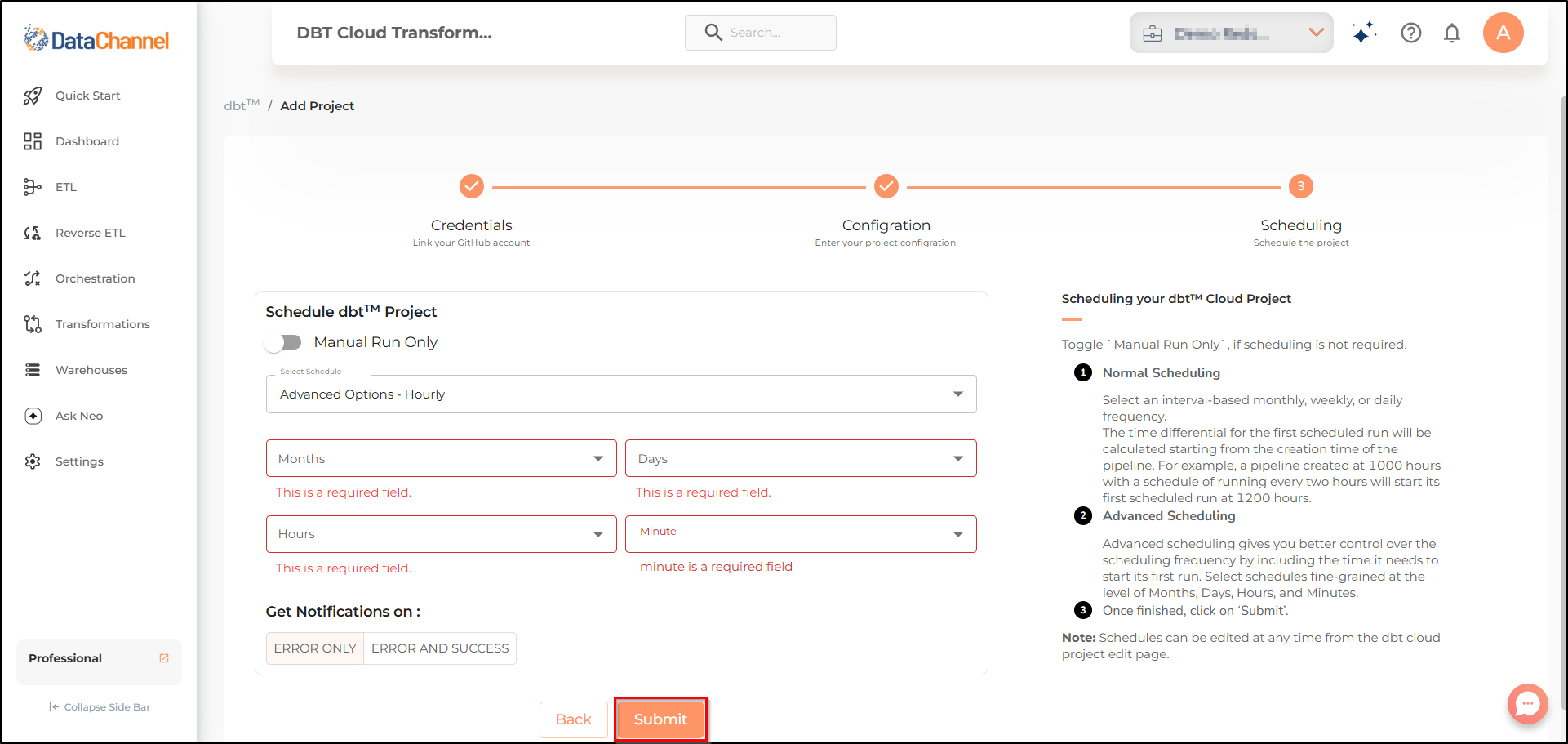This screenshot has height=744, width=1568.
Task: Open the Hours dropdown
Action: point(442,534)
